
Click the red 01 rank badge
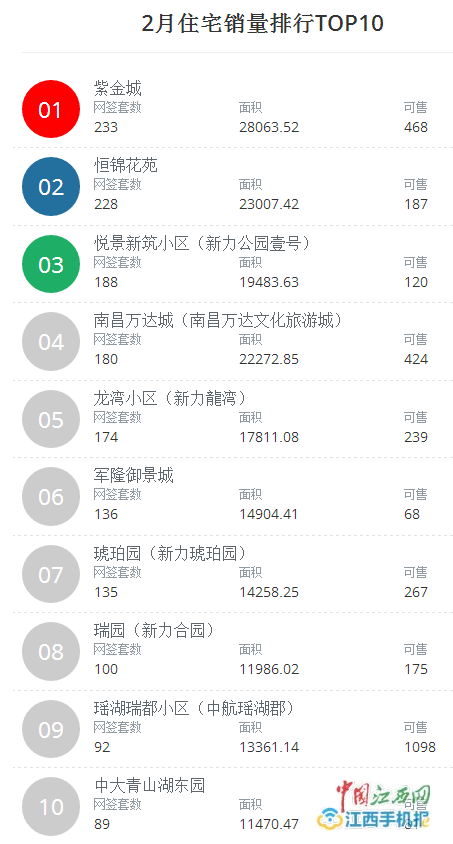point(51,109)
